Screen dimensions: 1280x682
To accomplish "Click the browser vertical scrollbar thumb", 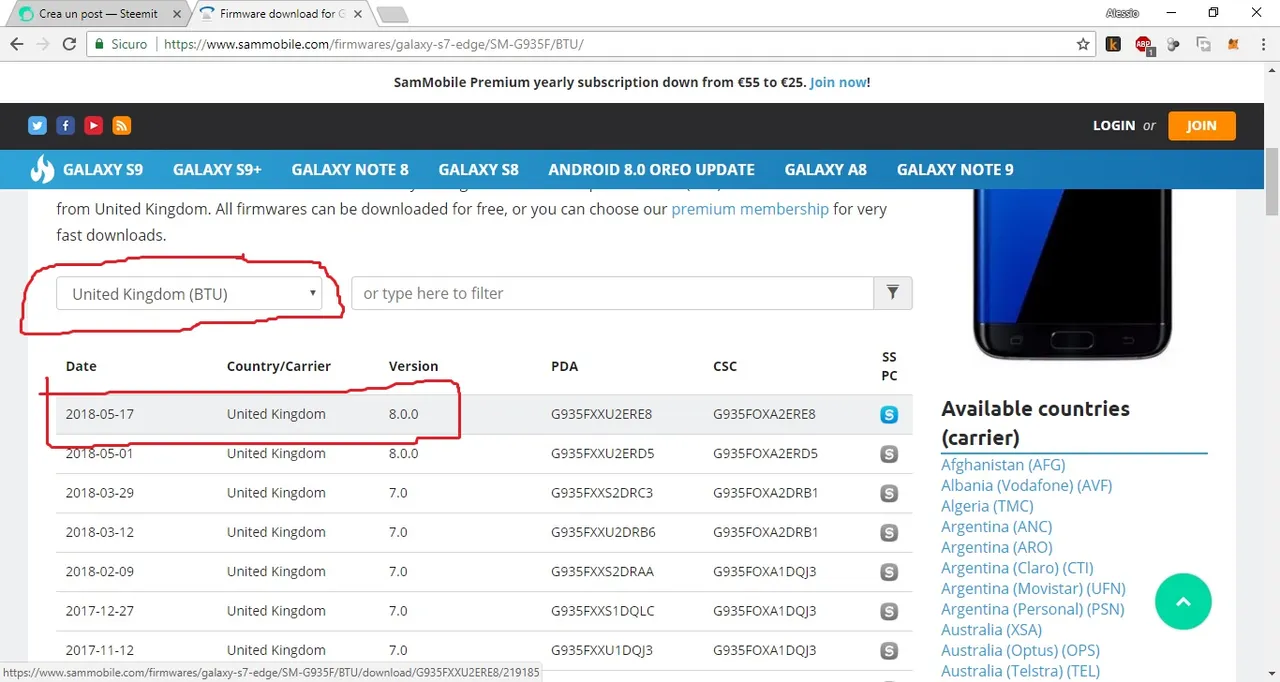I will tap(1271, 180).
